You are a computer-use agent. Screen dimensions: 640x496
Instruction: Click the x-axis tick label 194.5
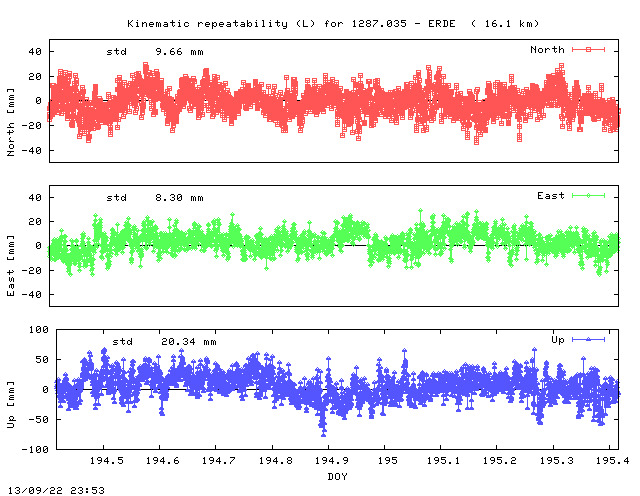107,461
